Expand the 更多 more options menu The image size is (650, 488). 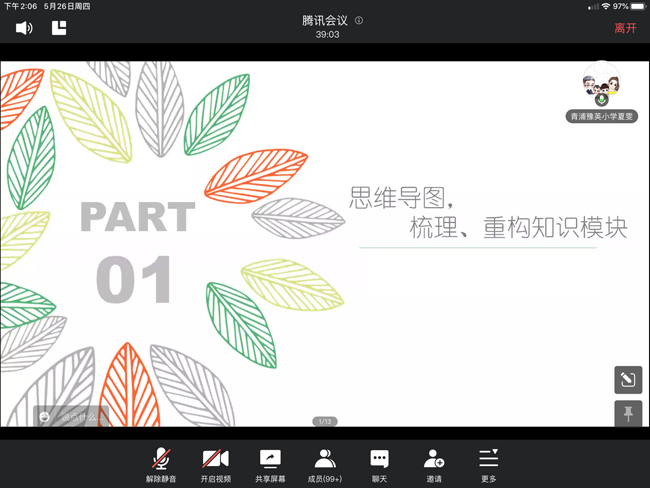pyautogui.click(x=488, y=464)
